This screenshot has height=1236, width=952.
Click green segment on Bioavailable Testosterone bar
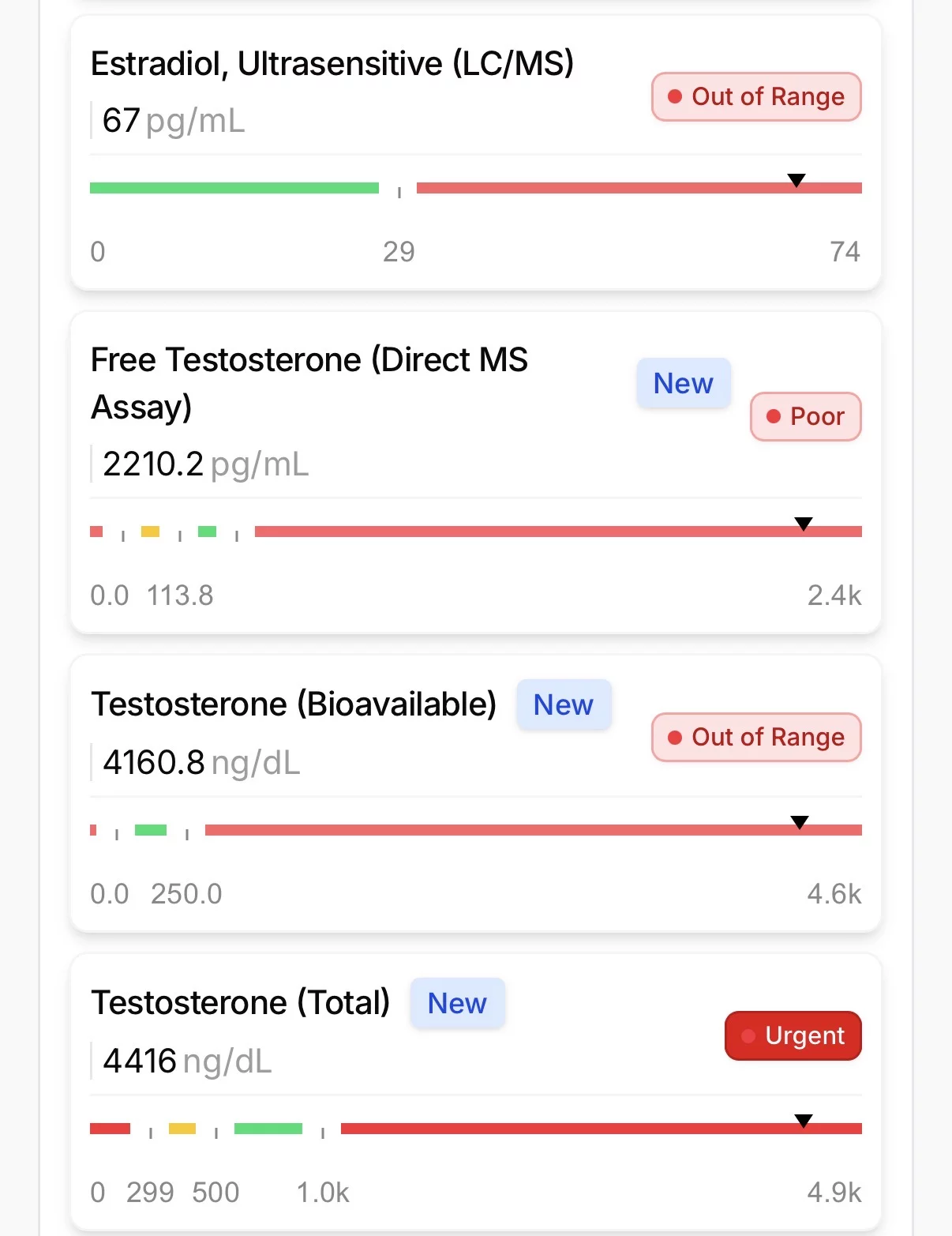[x=151, y=830]
